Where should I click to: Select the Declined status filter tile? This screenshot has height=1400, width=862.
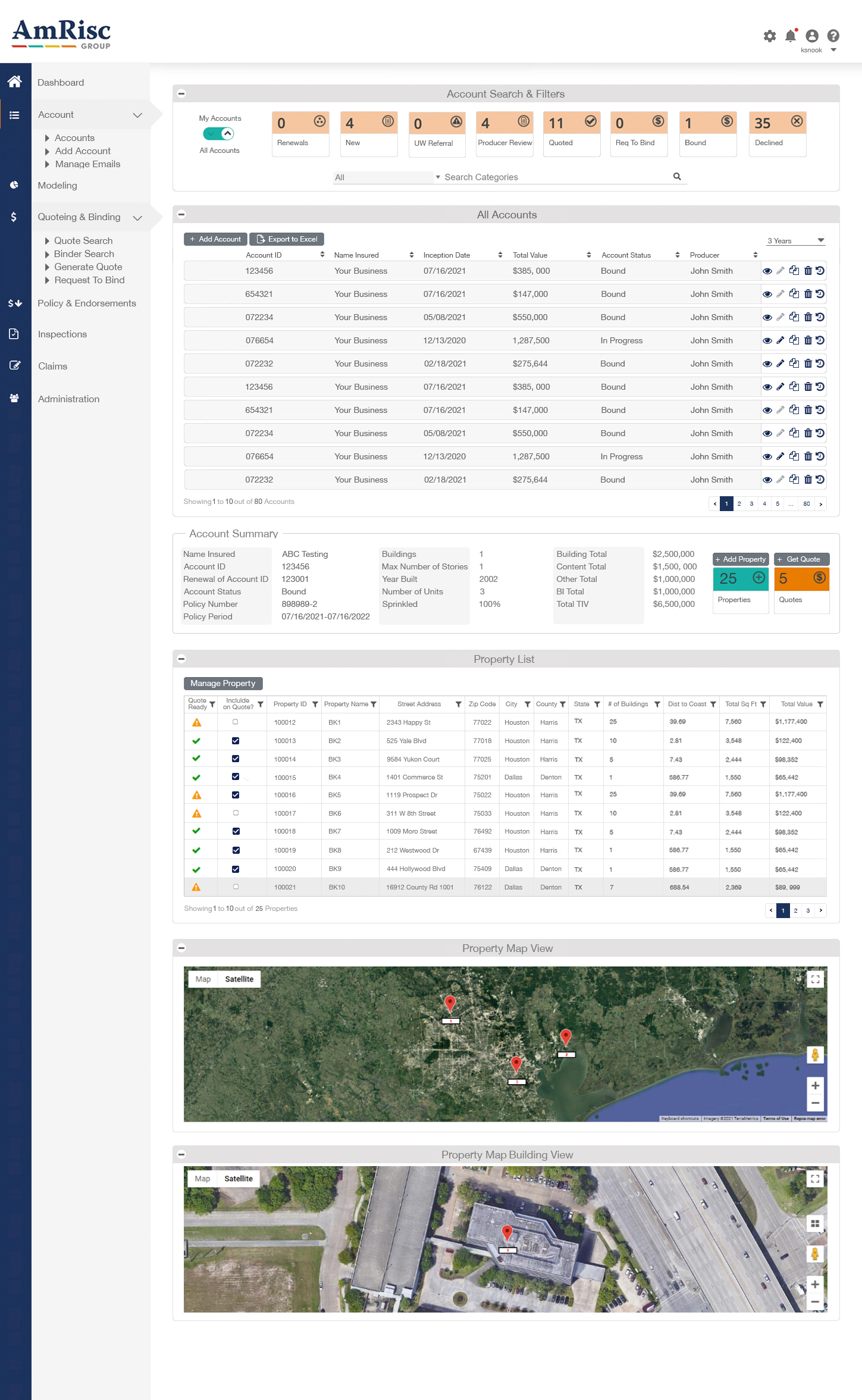click(x=777, y=134)
